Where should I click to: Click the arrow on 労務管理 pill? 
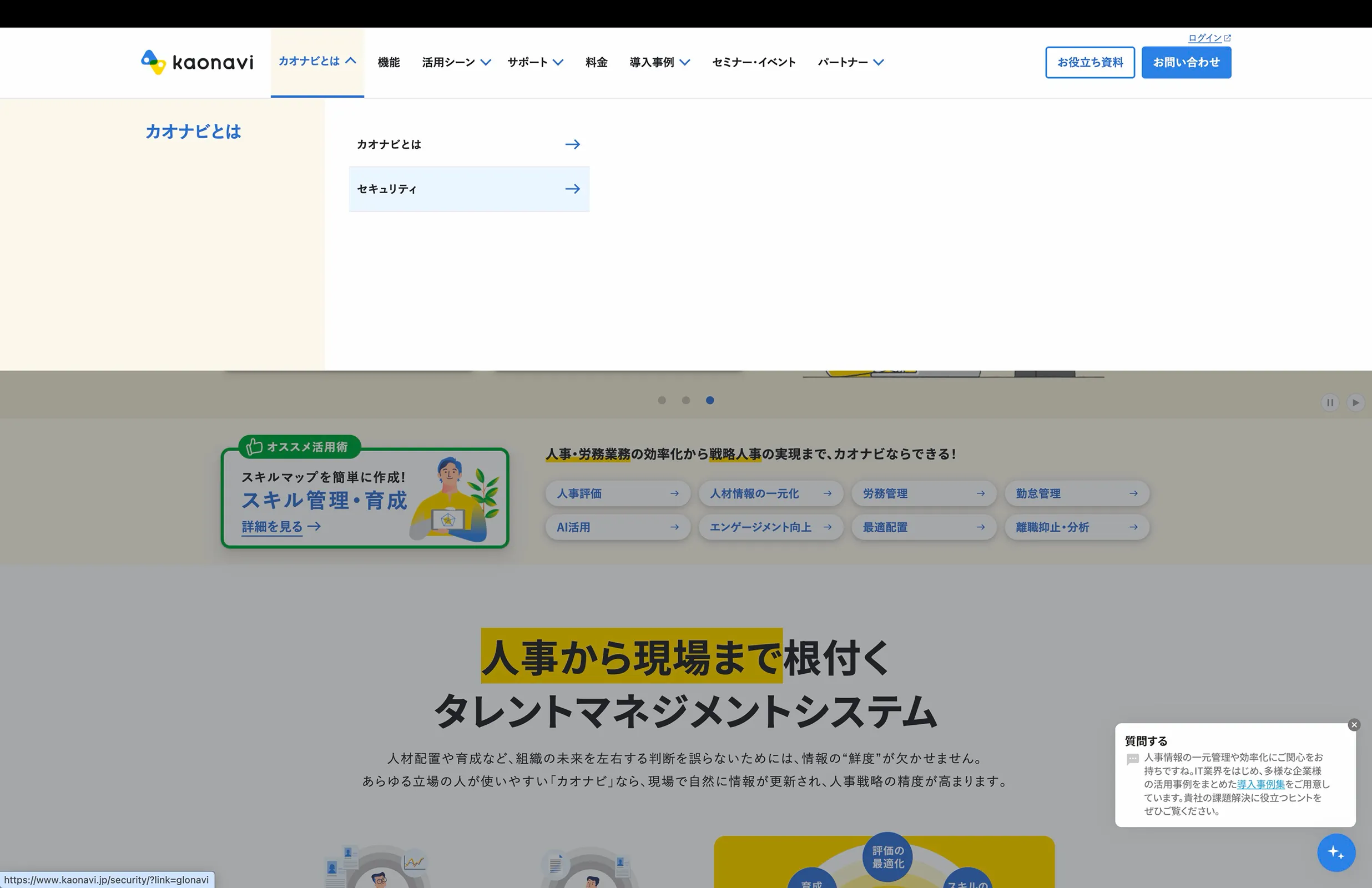point(981,493)
